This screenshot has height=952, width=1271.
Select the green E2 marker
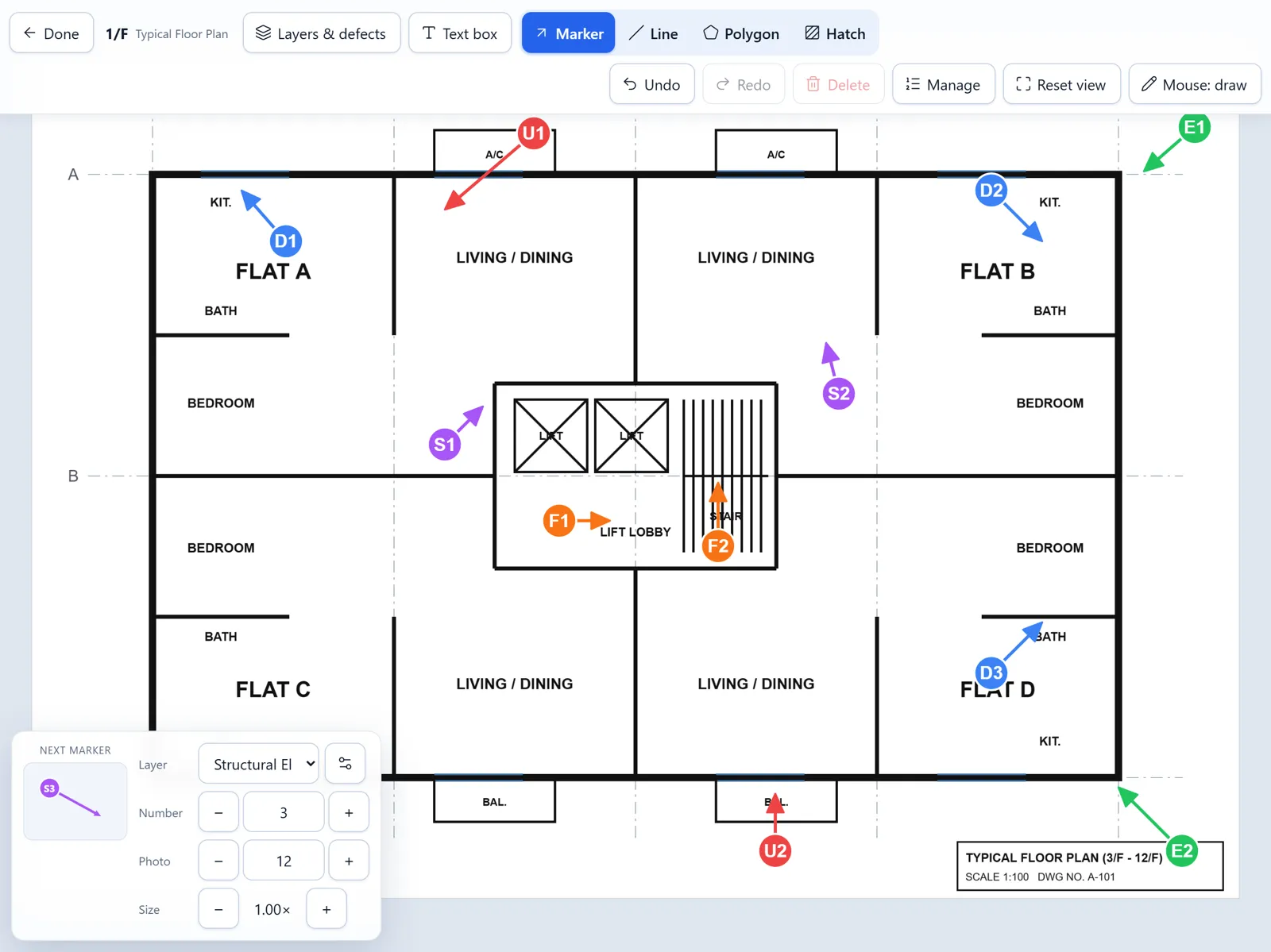coord(1182,851)
